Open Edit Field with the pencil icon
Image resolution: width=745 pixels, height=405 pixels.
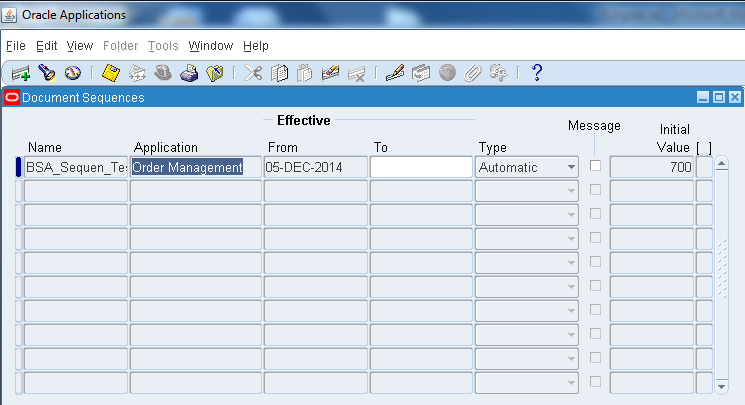(x=395, y=73)
